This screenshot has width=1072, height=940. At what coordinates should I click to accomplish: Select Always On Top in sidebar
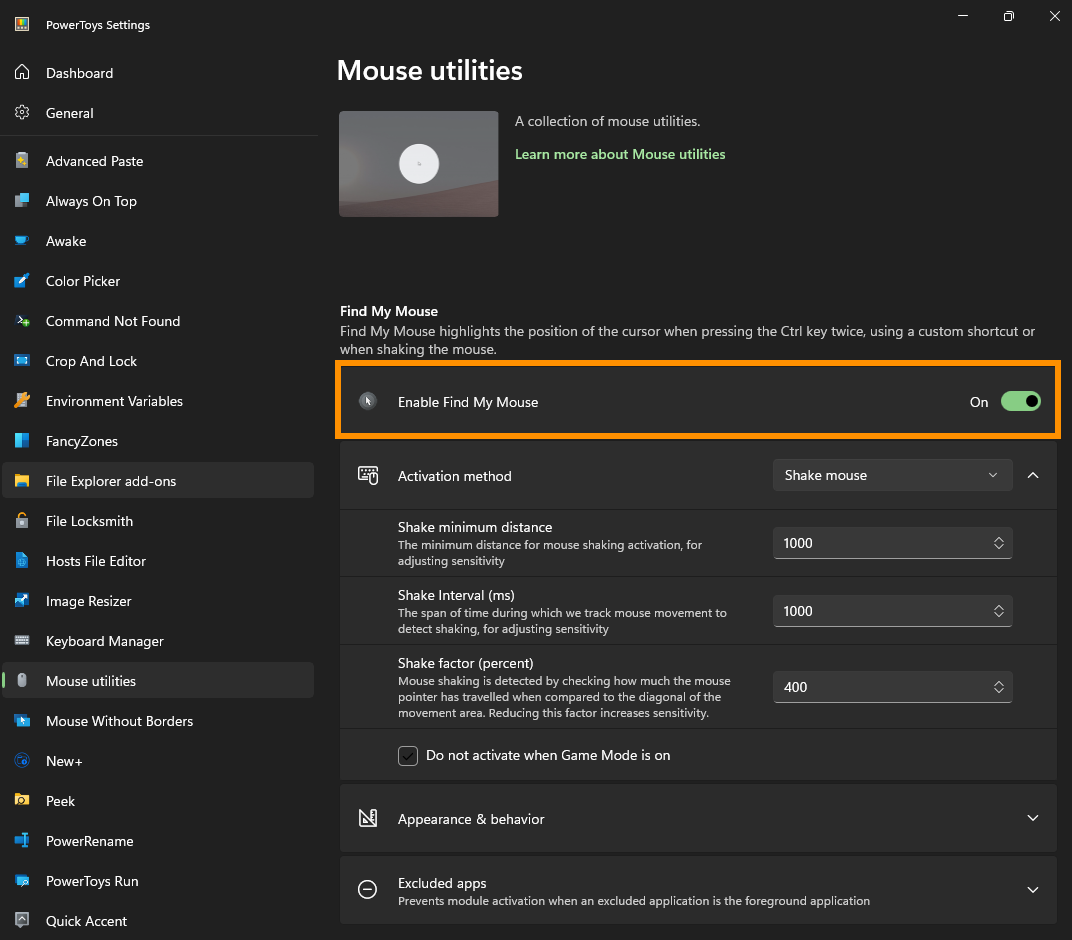158,201
